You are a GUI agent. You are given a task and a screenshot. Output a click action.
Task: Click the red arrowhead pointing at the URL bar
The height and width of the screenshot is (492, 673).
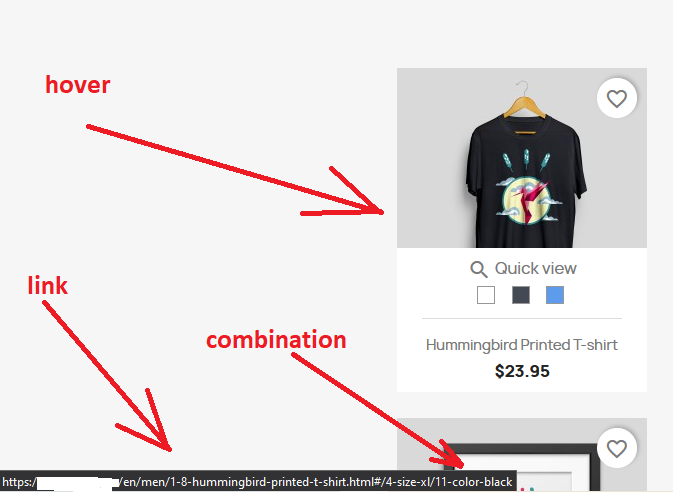click(148, 425)
